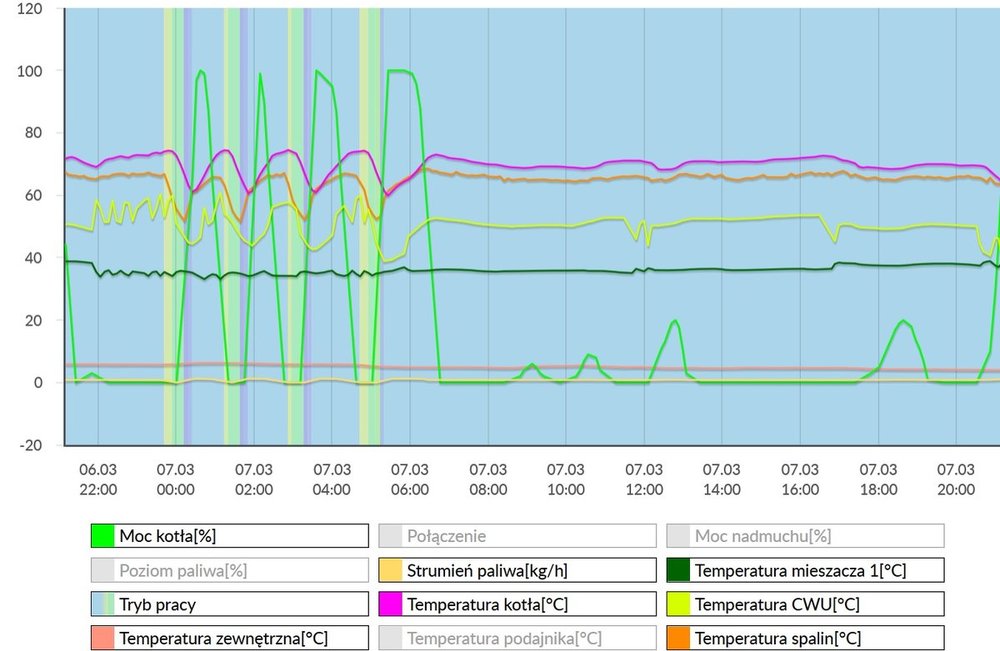Hide the Strumień paliwa[kg/h] series
This screenshot has width=1000, height=651.
[x=516, y=571]
